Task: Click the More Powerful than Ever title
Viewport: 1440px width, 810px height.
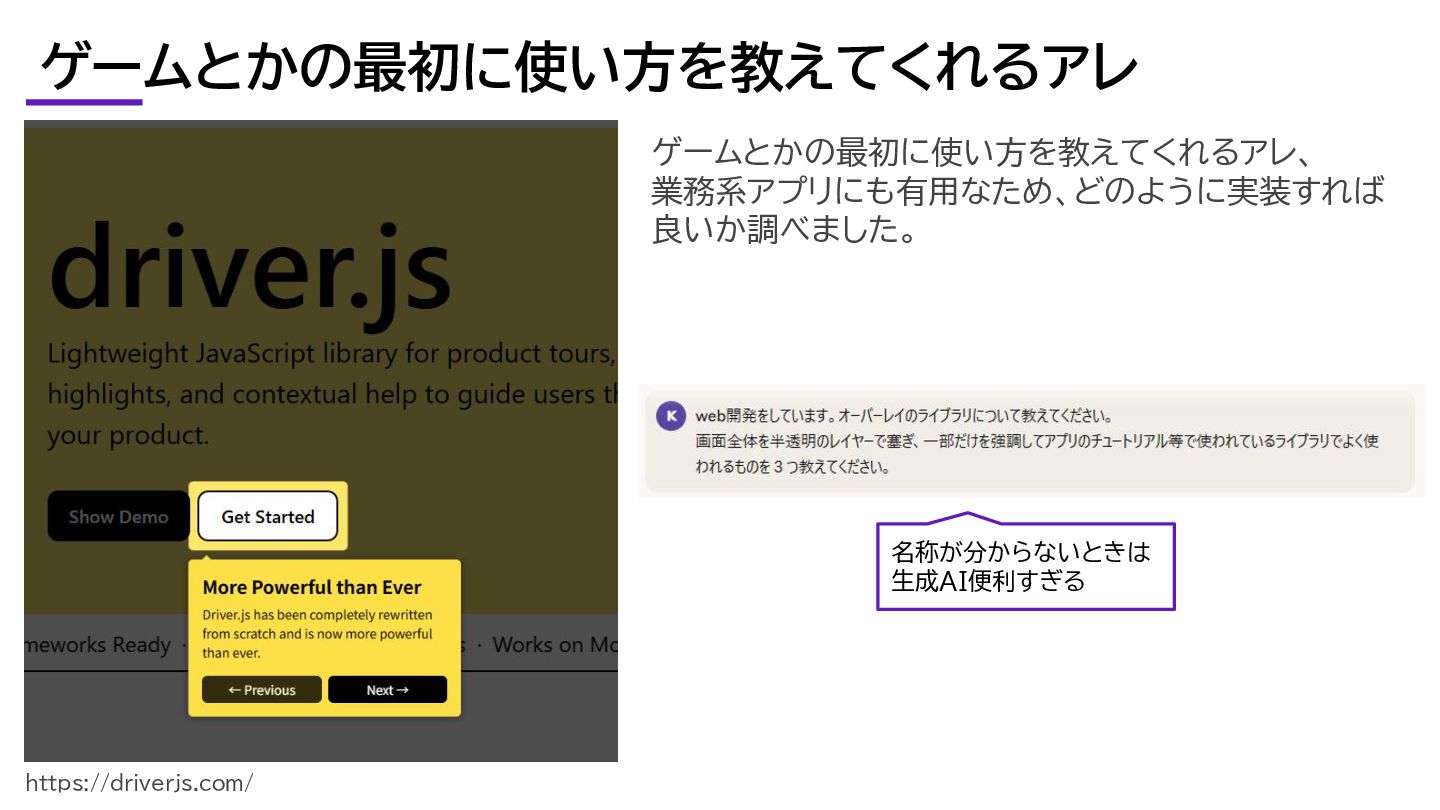Action: pos(312,588)
